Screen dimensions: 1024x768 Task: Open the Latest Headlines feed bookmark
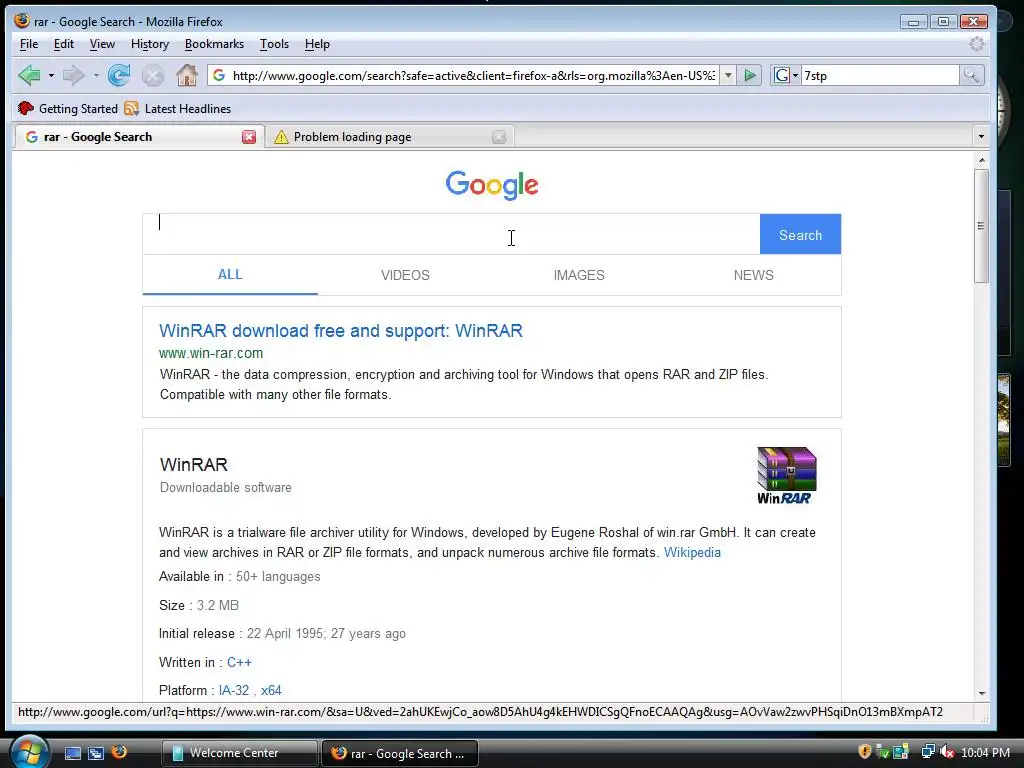tap(178, 108)
